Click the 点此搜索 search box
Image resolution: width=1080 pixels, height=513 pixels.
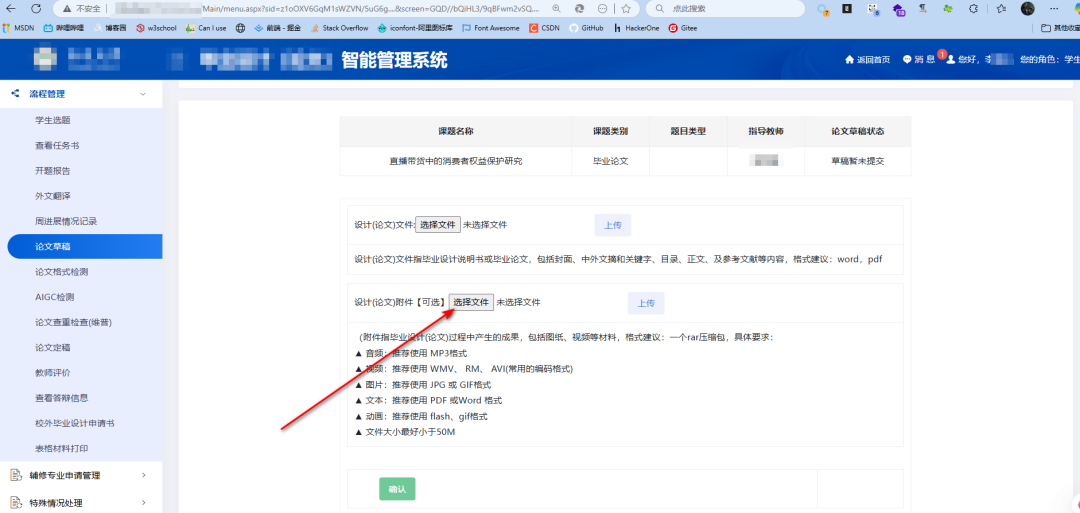[725, 9]
